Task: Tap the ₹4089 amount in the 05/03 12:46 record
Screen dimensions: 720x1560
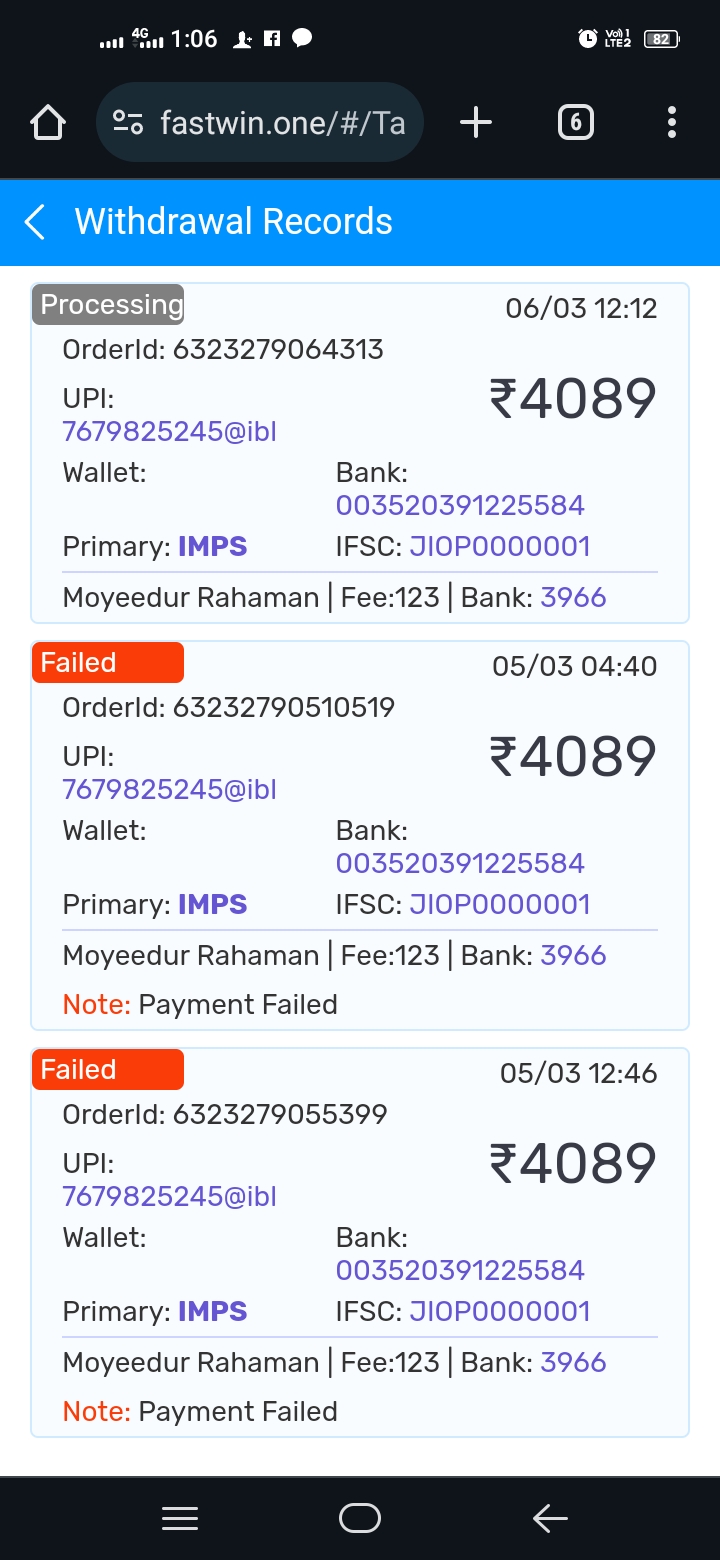Action: (572, 1163)
